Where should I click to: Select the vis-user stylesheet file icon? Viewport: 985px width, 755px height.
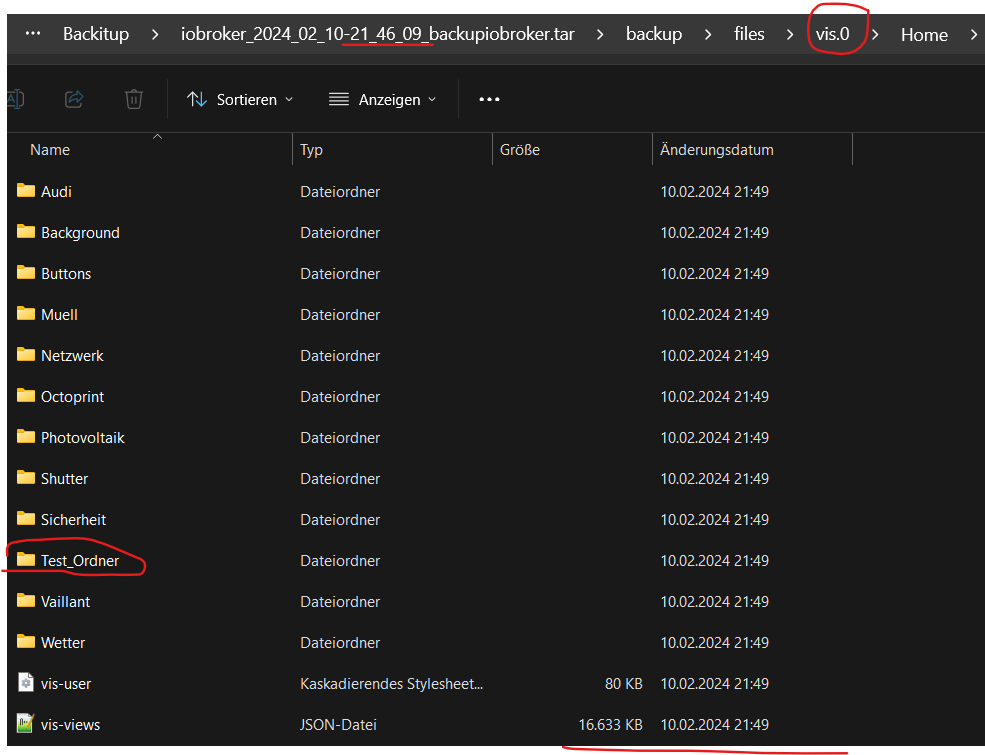point(26,683)
